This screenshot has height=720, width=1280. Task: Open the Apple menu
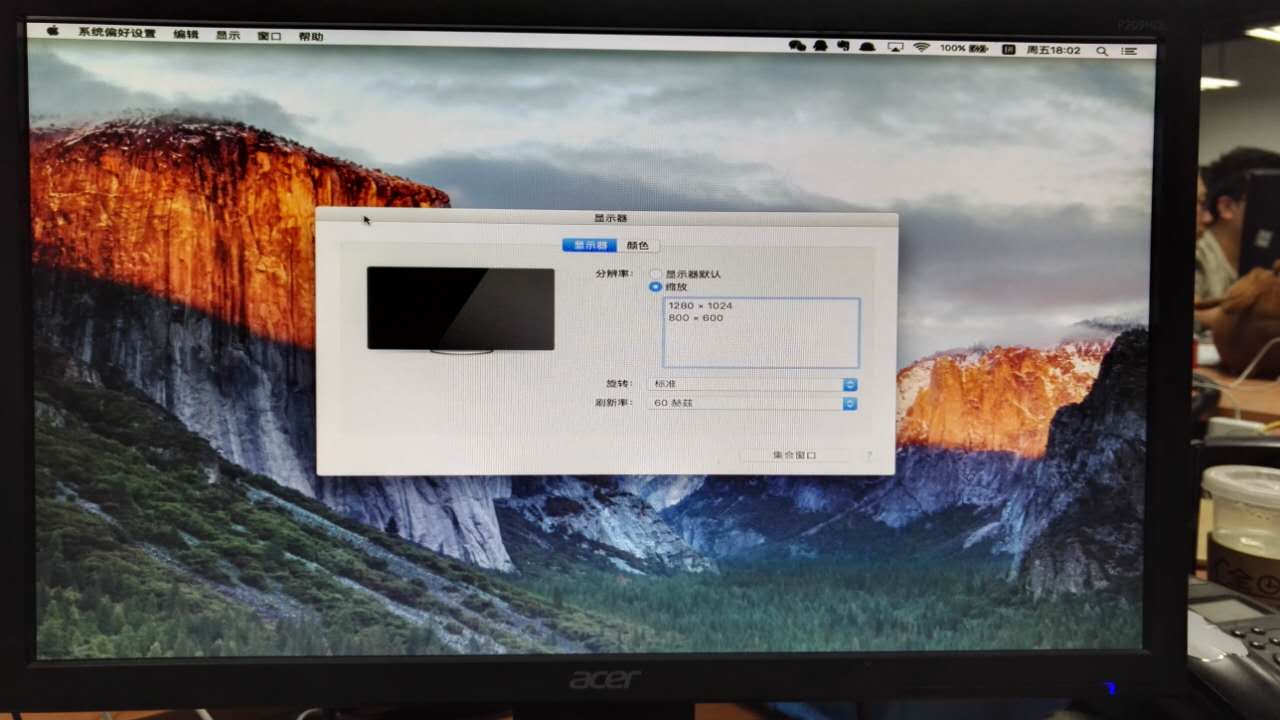pos(53,31)
